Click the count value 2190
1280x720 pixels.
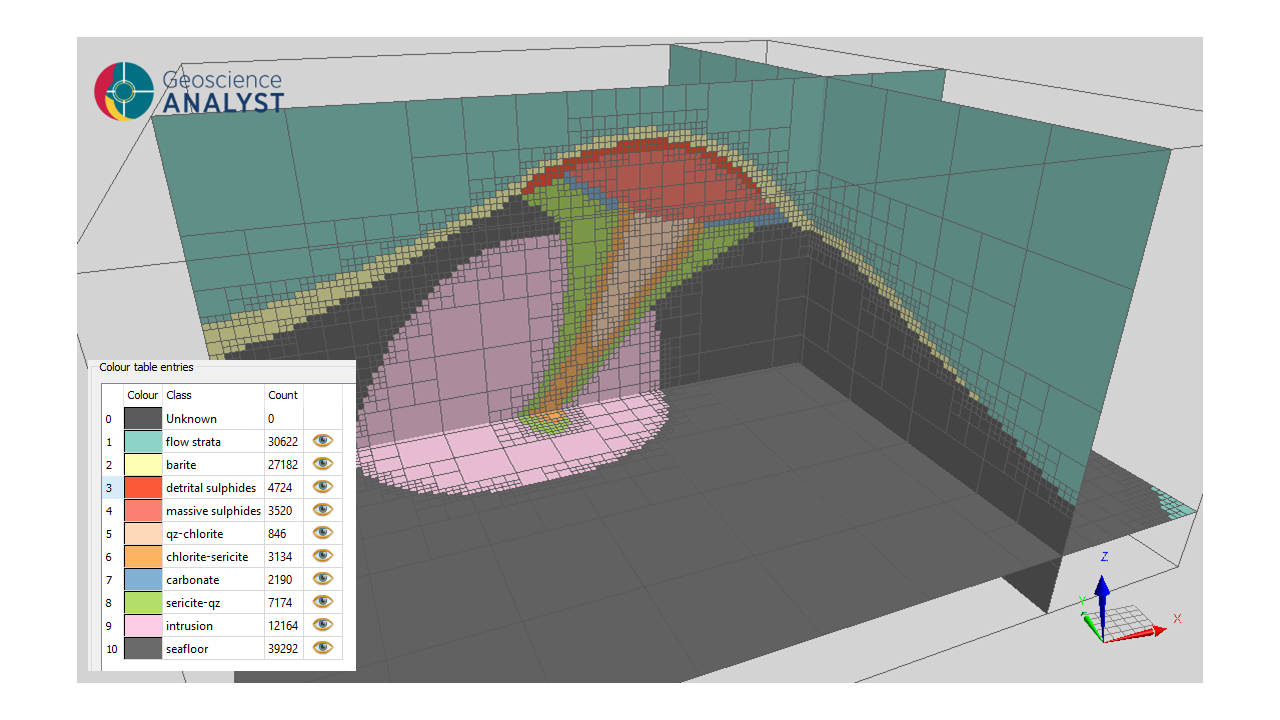pyautogui.click(x=281, y=580)
